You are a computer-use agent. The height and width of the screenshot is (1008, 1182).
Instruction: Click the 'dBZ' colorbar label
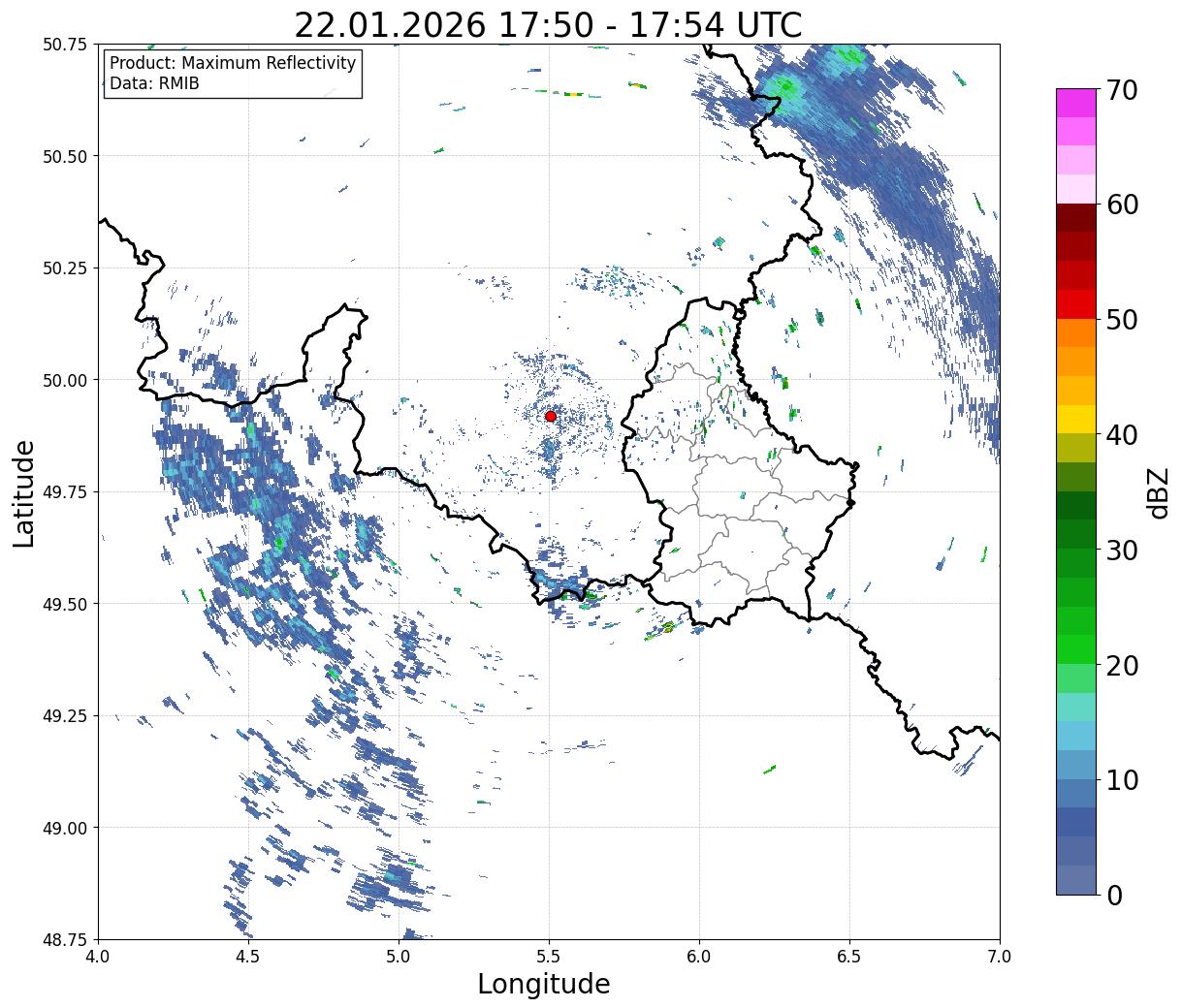(1158, 491)
